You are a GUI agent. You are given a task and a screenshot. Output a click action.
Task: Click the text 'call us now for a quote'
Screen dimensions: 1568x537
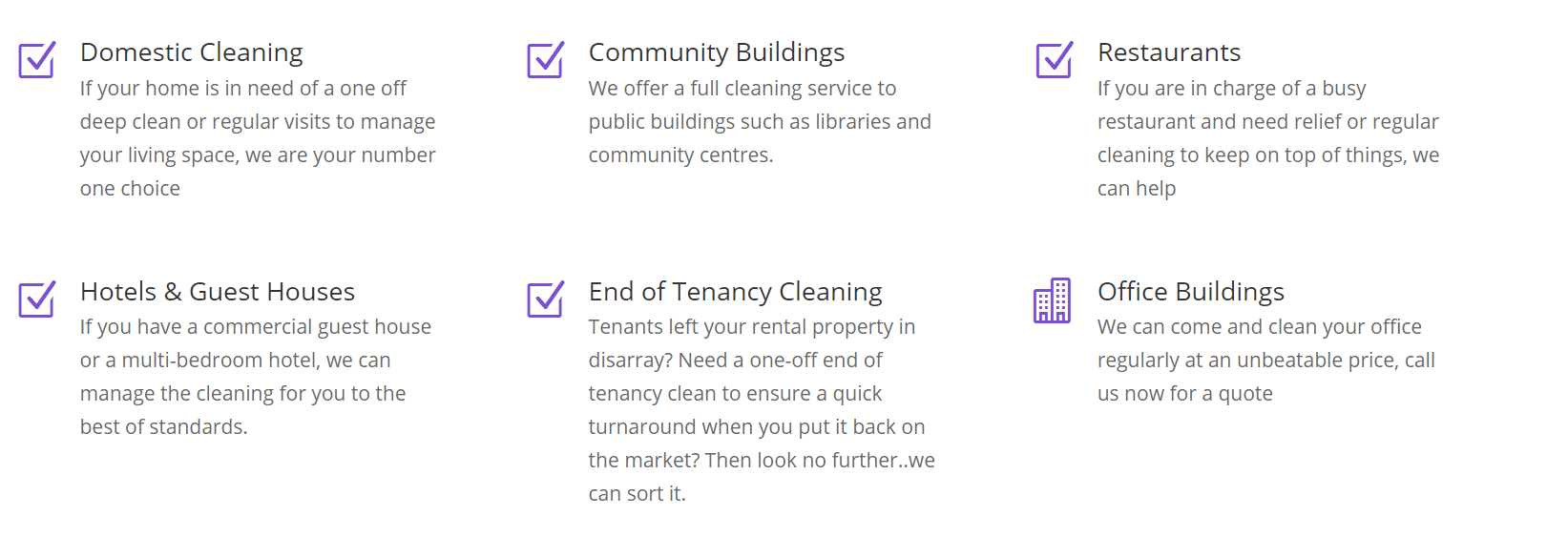point(1266,377)
